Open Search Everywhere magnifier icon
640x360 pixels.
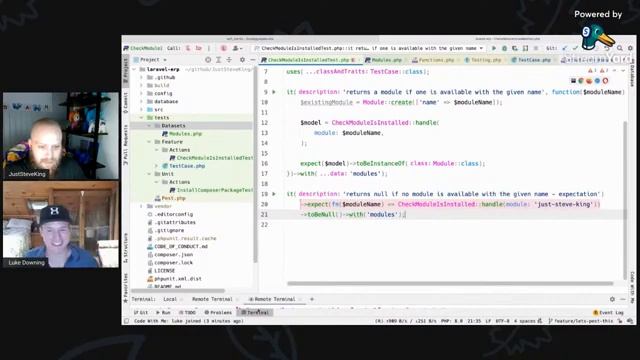(620, 48)
